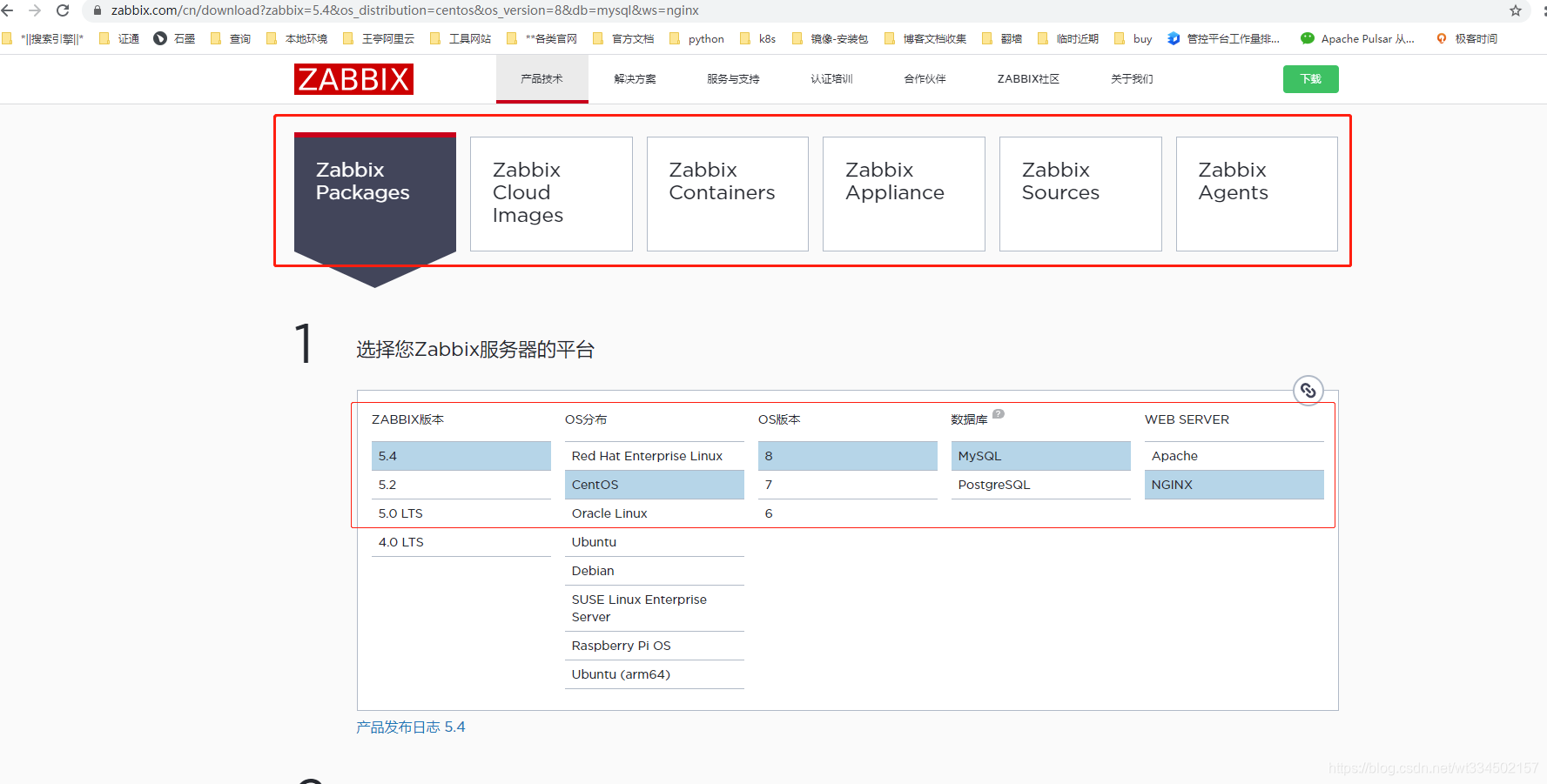Open the 工具网站 bookmark folder
Viewport: 1547px width, 784px height.
pyautogui.click(x=461, y=38)
